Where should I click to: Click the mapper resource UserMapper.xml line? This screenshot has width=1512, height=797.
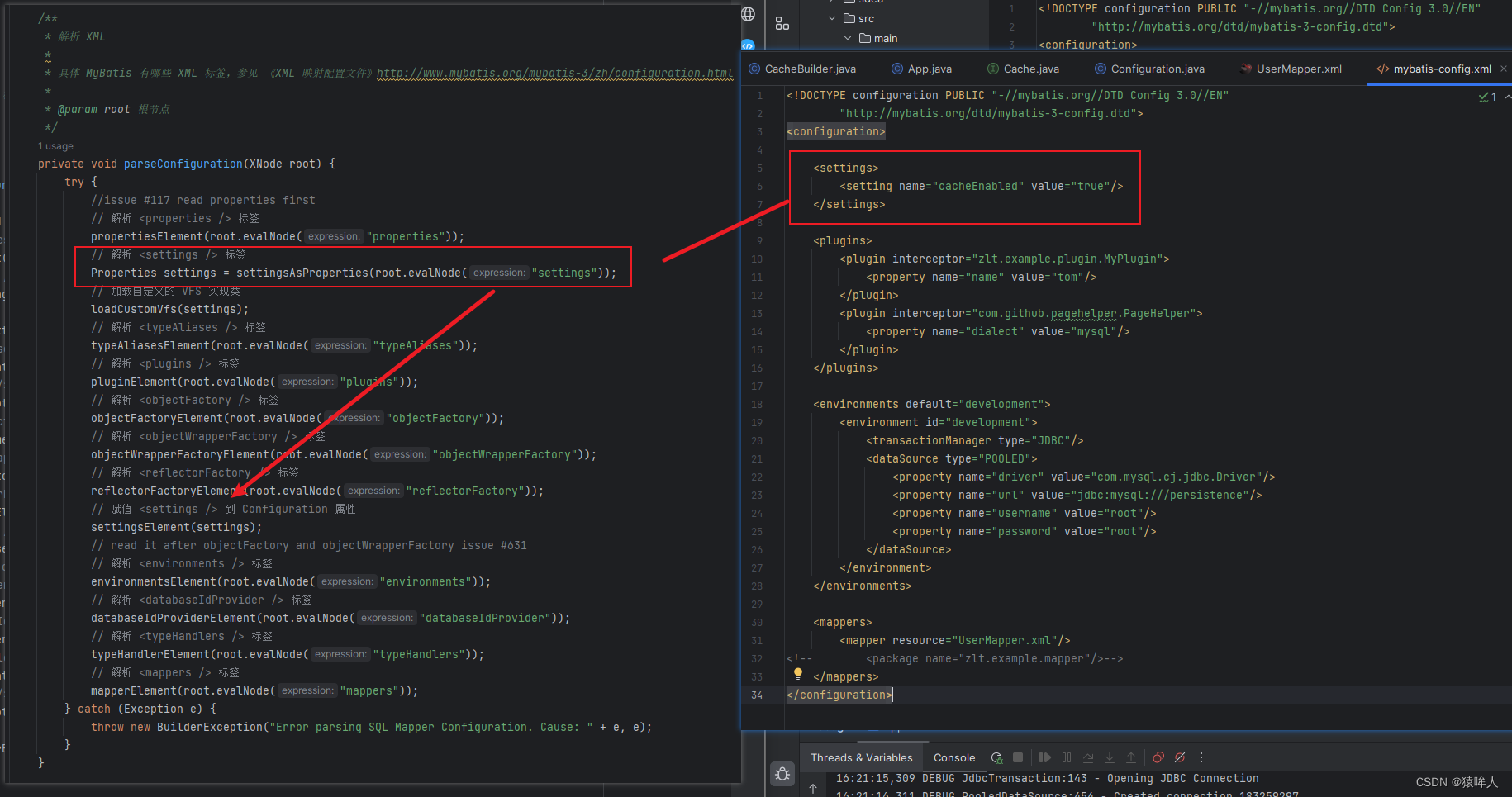click(x=954, y=640)
